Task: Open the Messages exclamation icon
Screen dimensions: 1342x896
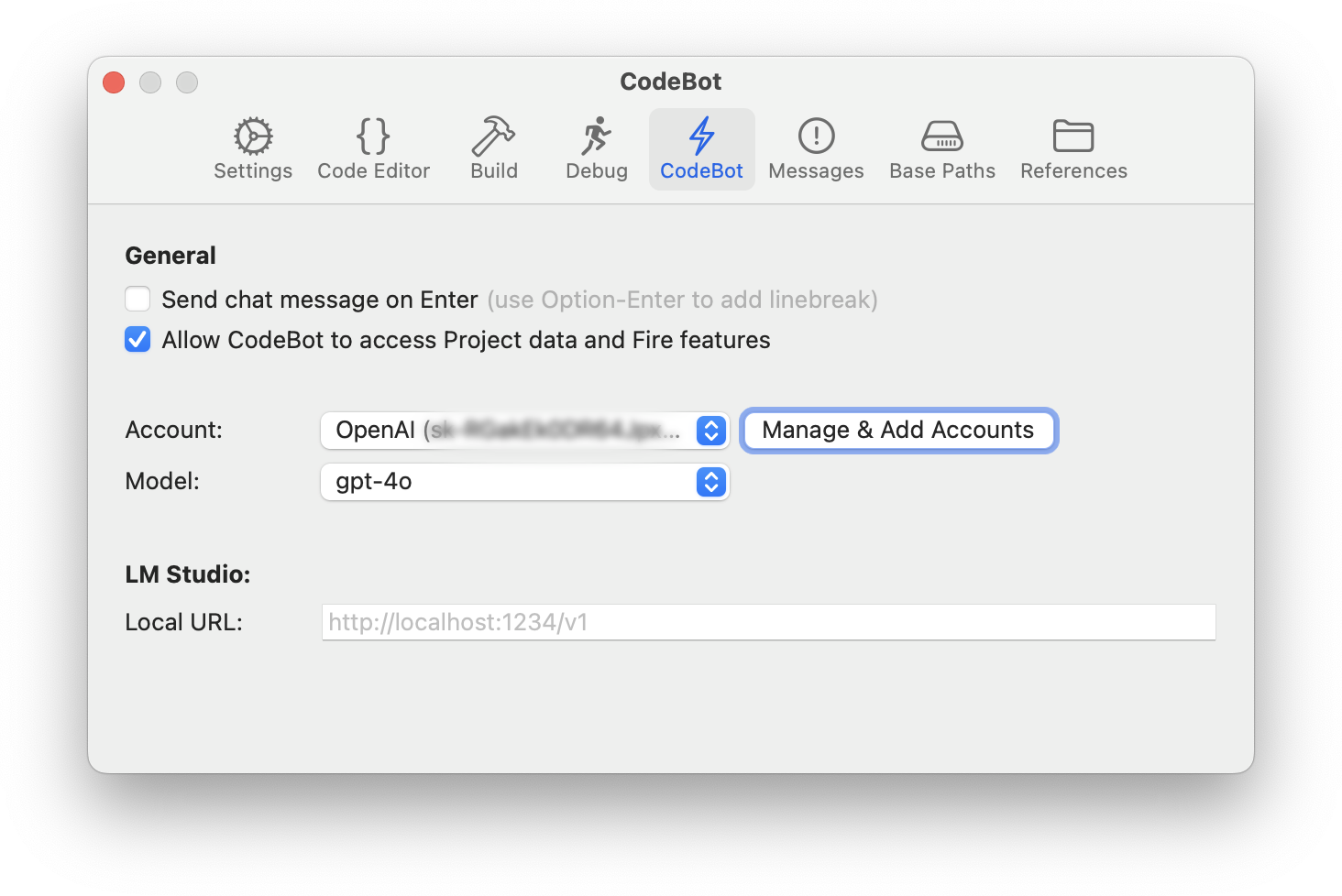Action: [x=816, y=136]
